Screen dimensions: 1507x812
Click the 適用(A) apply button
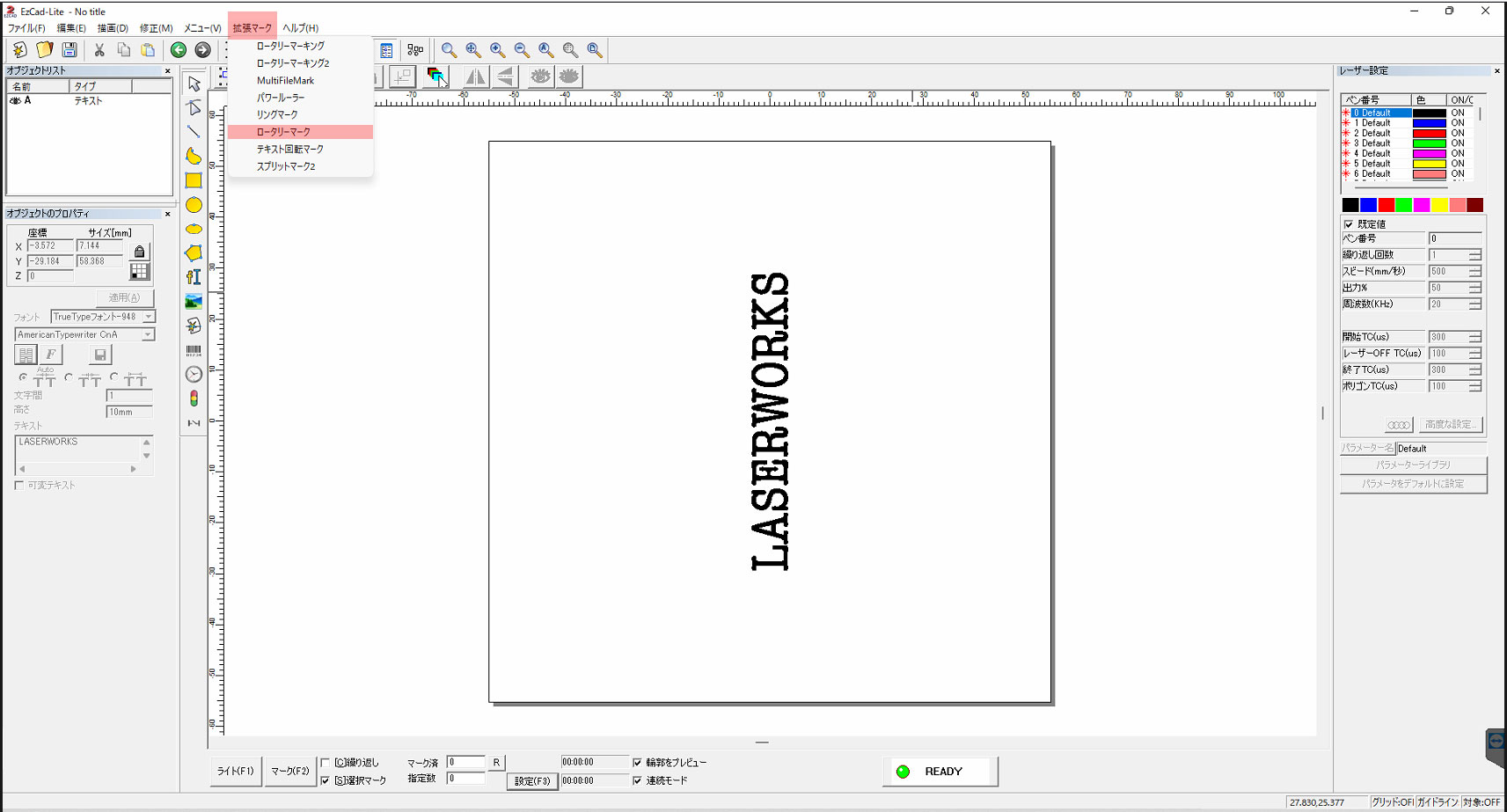tap(124, 298)
